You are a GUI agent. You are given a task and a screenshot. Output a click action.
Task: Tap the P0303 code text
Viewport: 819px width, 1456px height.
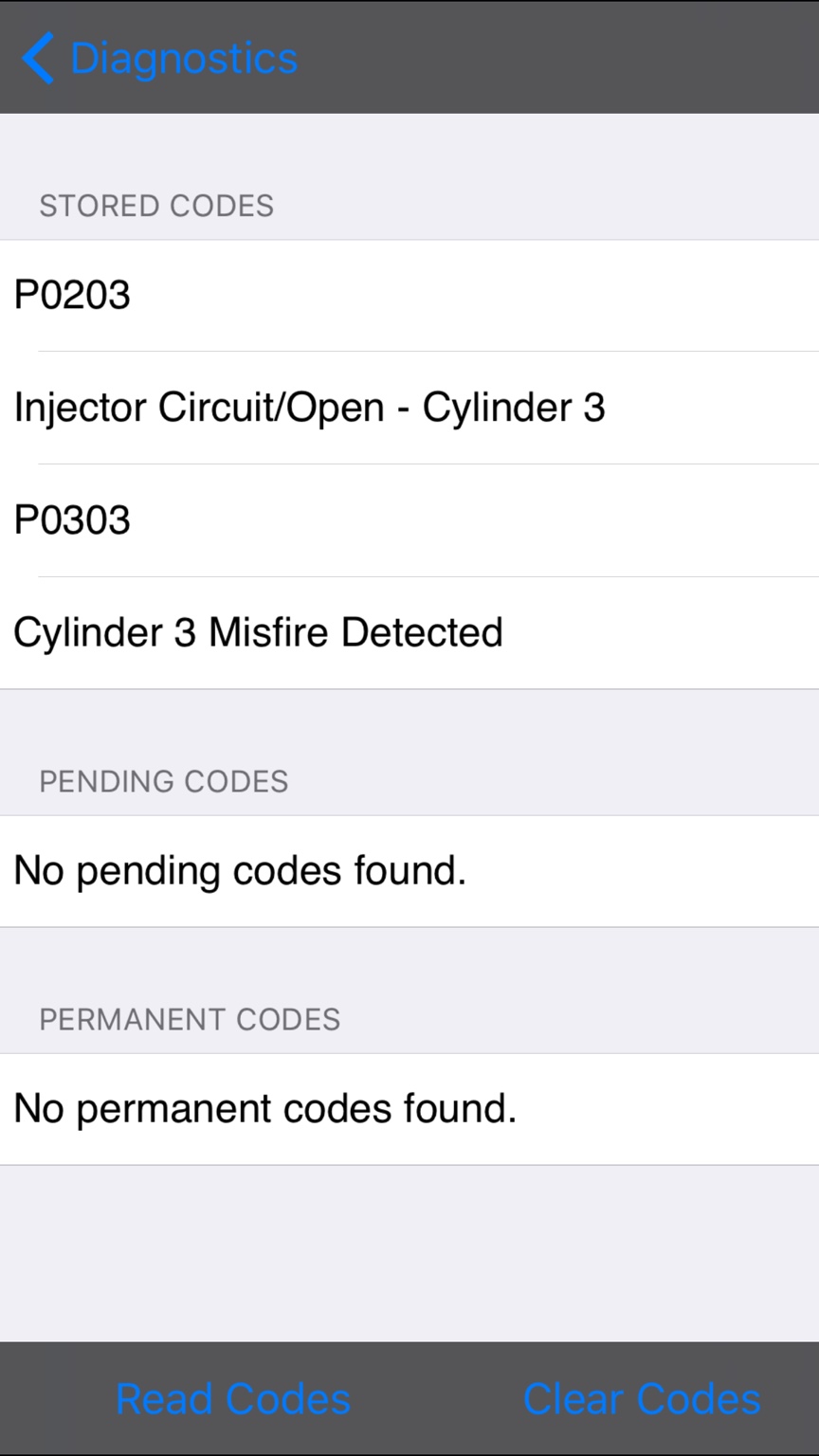(72, 520)
